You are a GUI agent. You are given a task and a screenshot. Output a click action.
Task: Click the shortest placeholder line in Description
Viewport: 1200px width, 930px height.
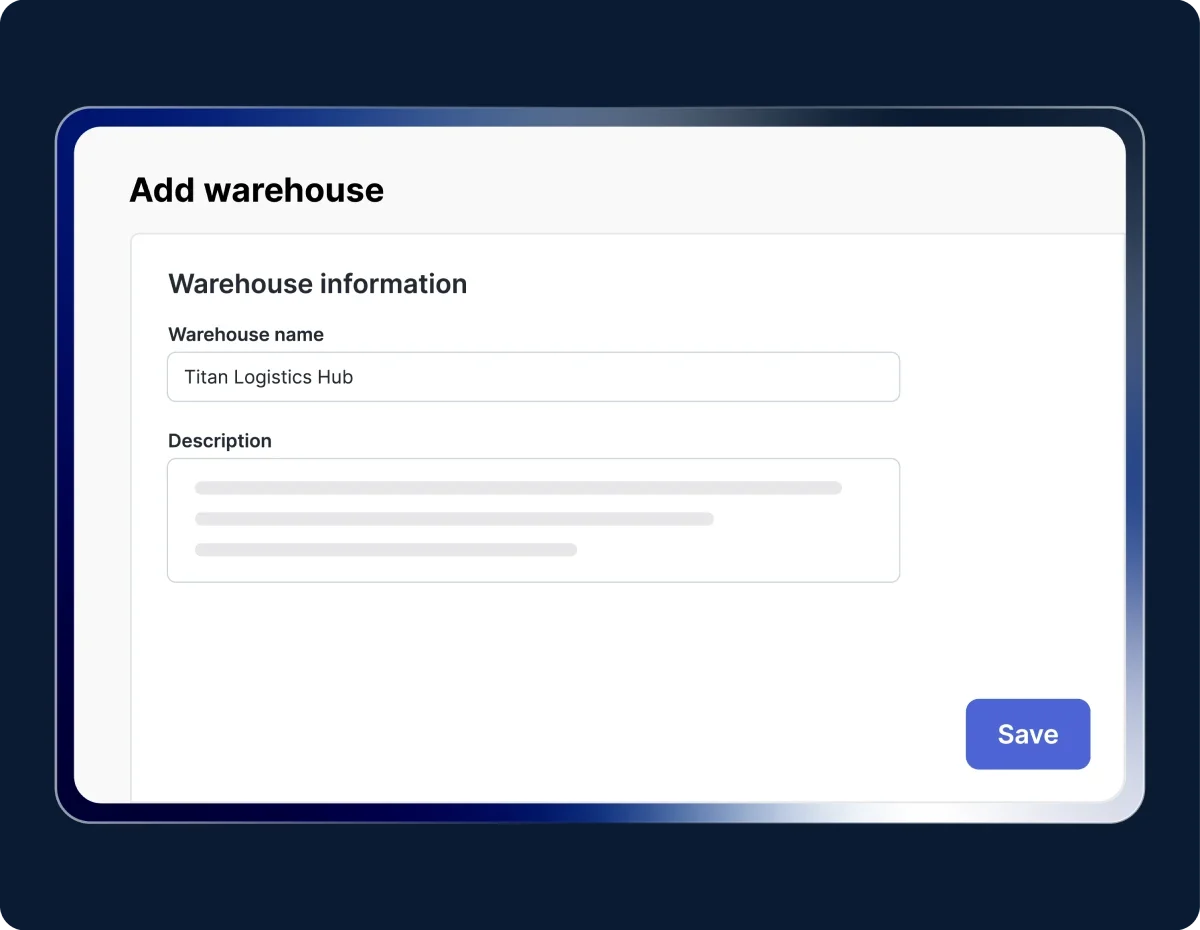click(386, 550)
